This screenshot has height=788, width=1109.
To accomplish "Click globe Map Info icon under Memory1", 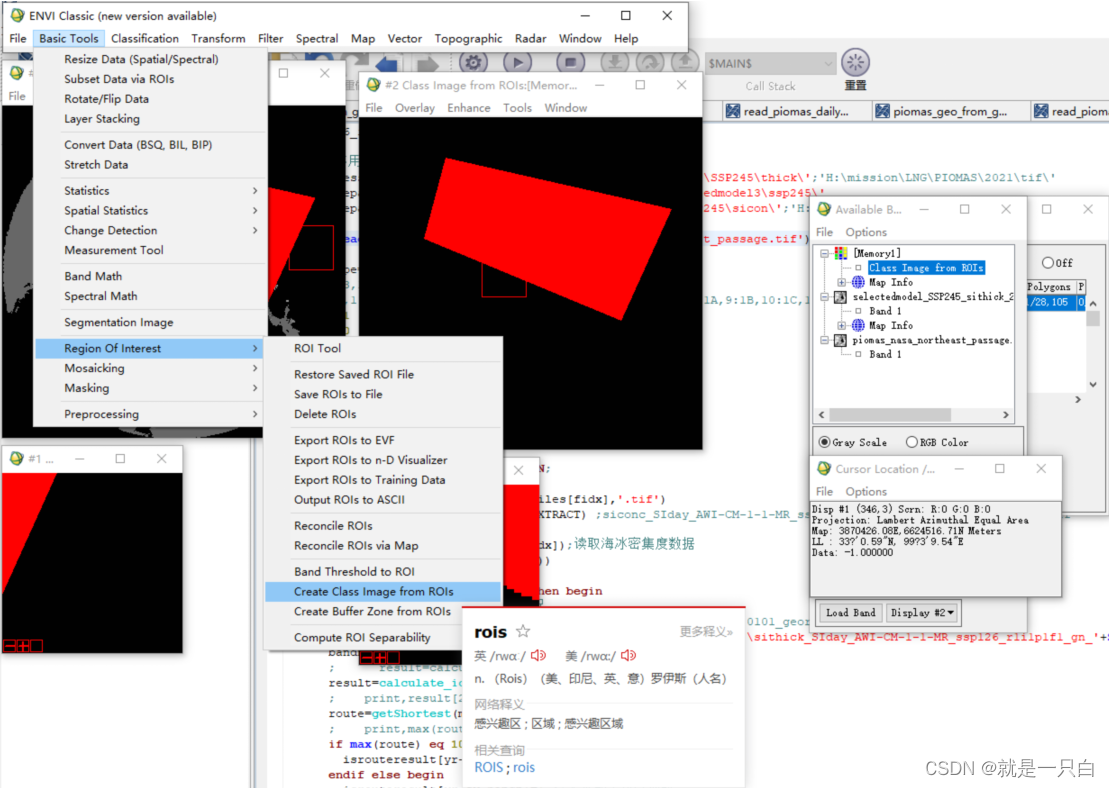I will pos(858,282).
